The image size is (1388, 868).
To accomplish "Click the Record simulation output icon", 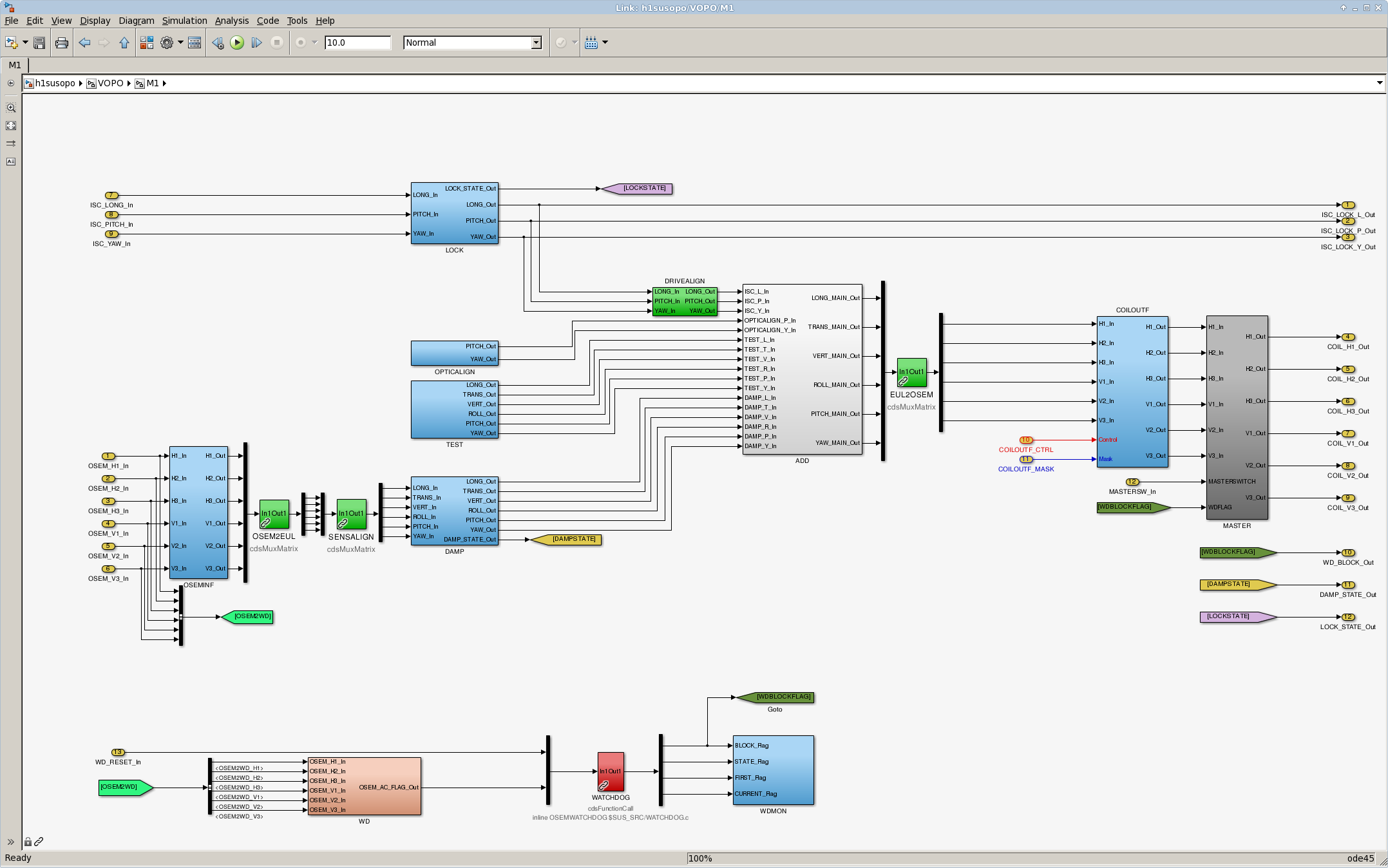I will pyautogui.click(x=301, y=42).
